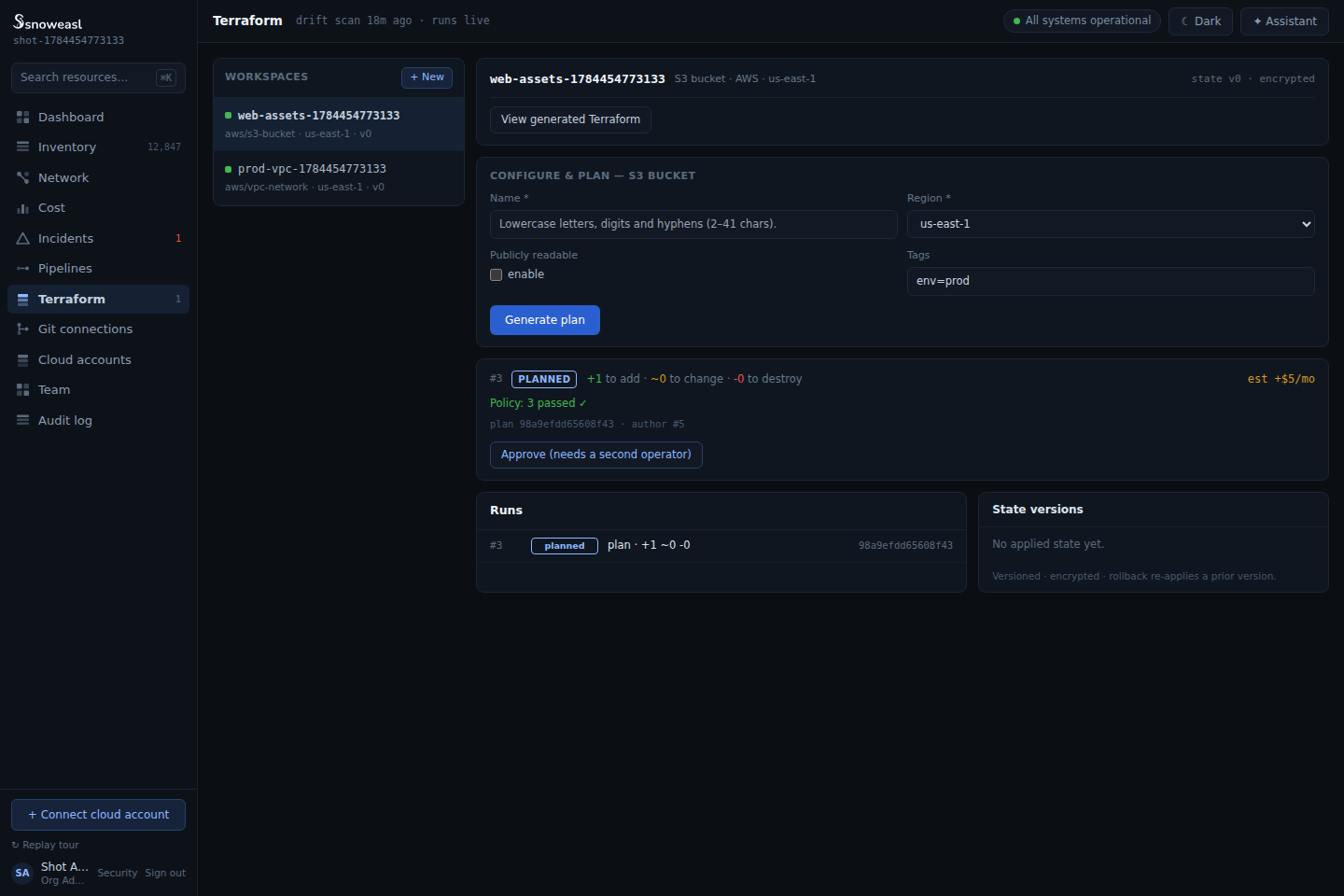
Task: Click the 'drift scan 18m ago' text
Action: tap(354, 21)
